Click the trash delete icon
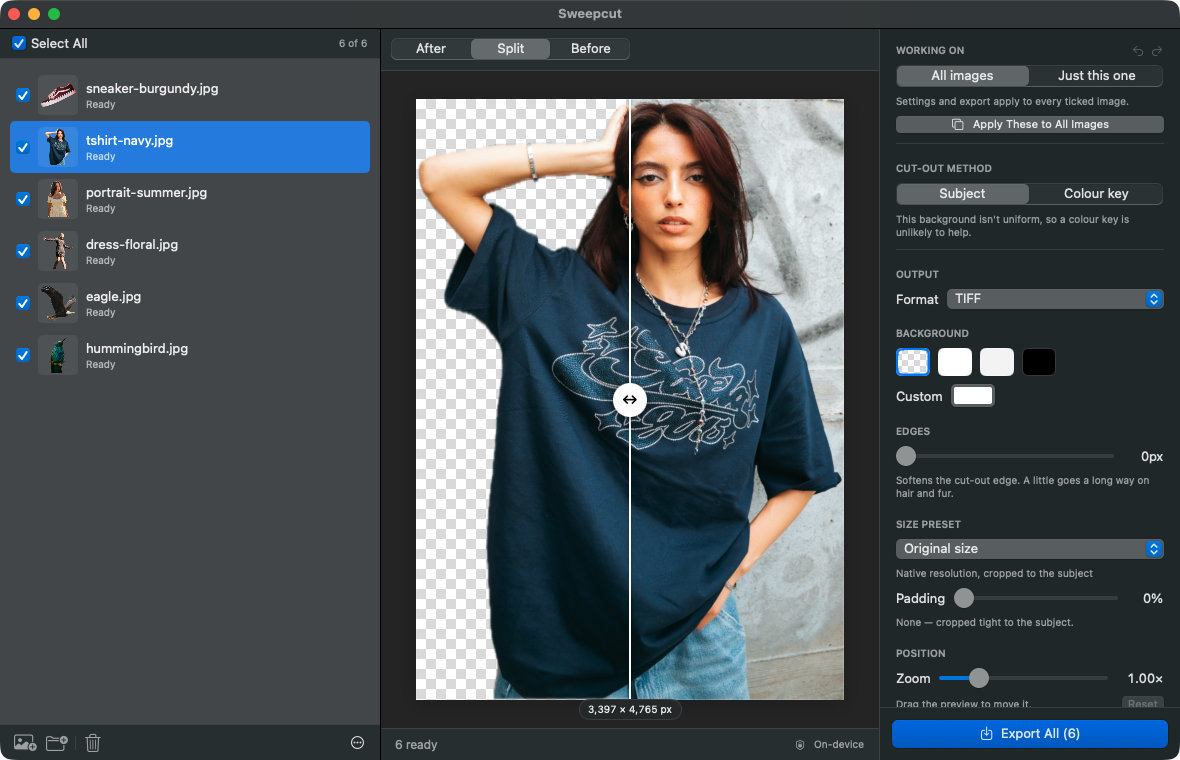Viewport: 1180px width, 760px height. click(93, 743)
